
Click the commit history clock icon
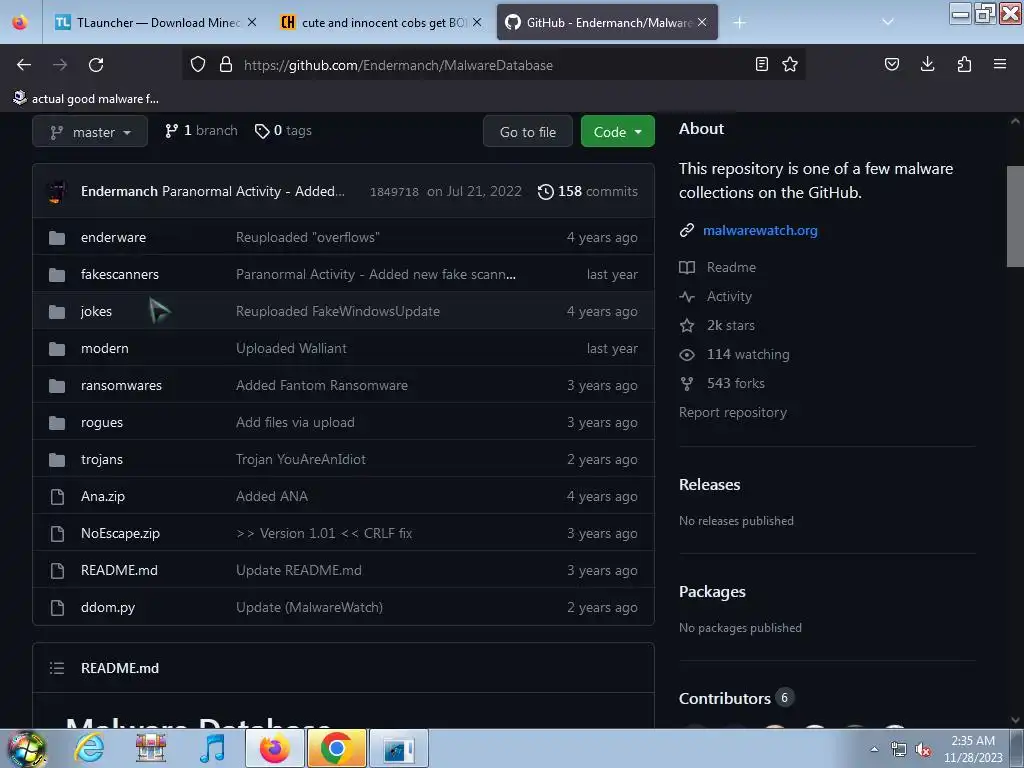[545, 191]
